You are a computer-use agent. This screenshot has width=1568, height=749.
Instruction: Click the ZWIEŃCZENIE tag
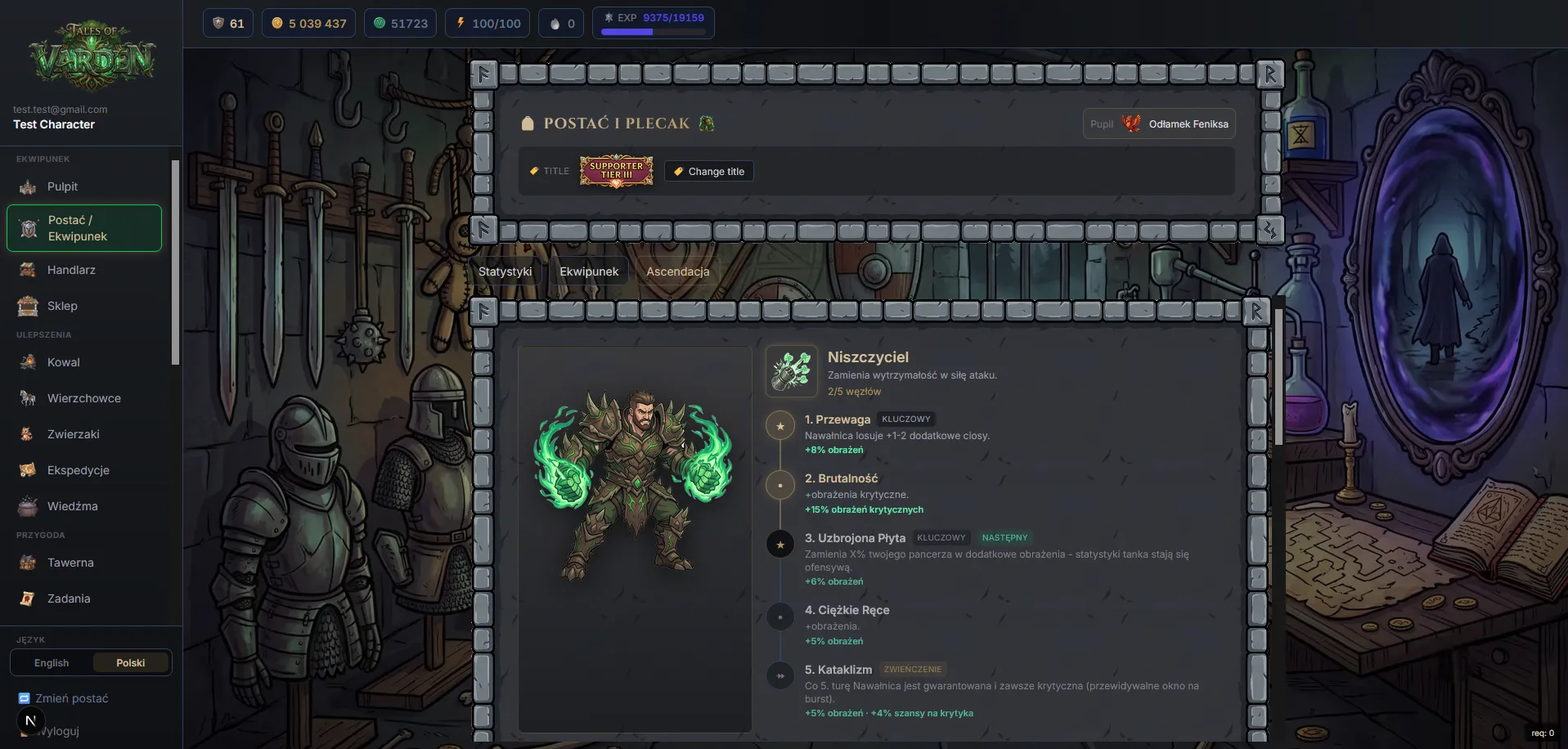tap(913, 669)
